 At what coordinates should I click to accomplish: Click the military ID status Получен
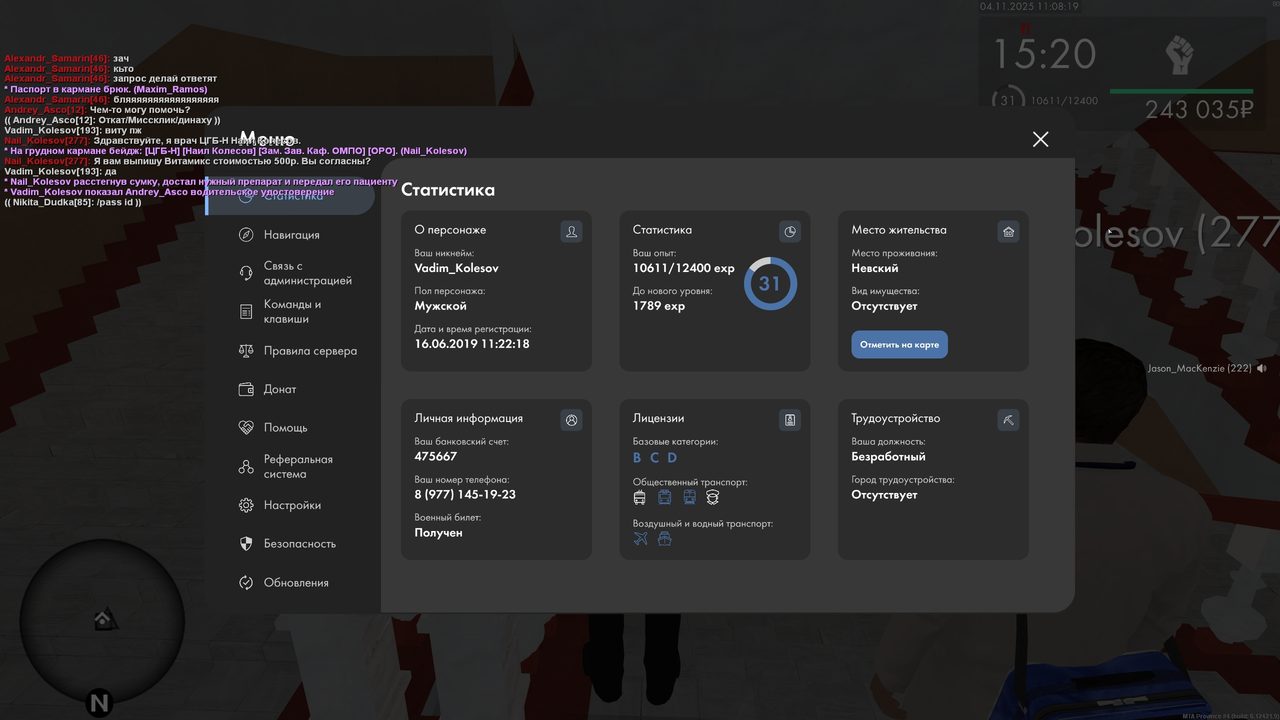(x=439, y=533)
